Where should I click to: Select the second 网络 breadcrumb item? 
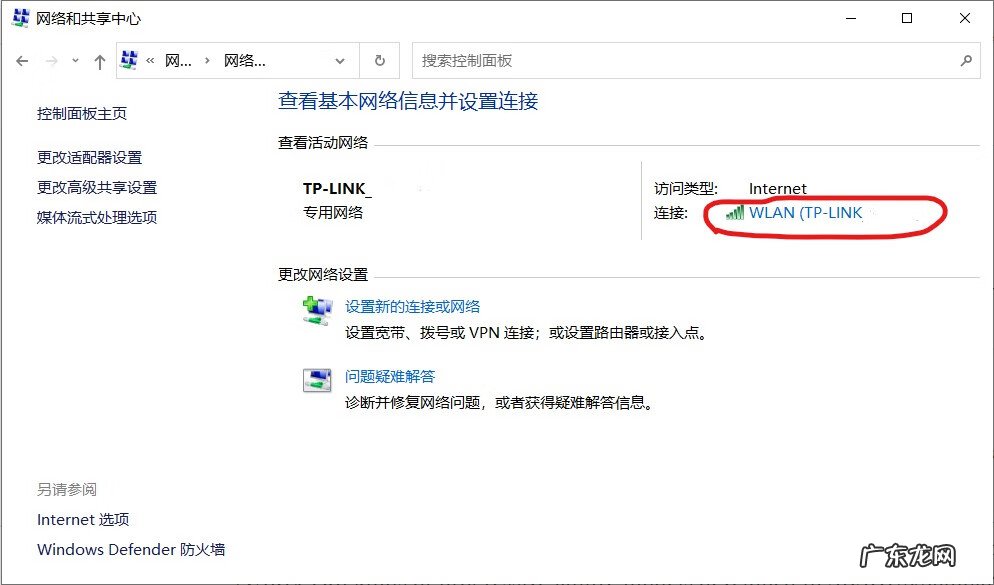point(247,60)
